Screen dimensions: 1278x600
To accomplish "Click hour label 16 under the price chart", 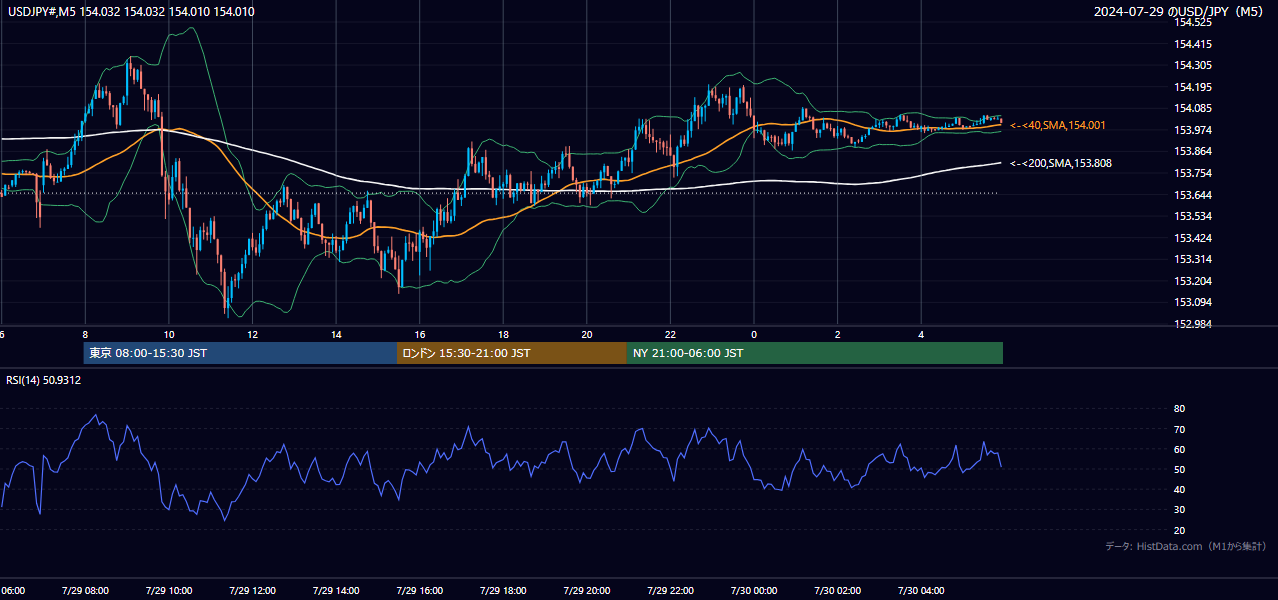I will (420, 335).
